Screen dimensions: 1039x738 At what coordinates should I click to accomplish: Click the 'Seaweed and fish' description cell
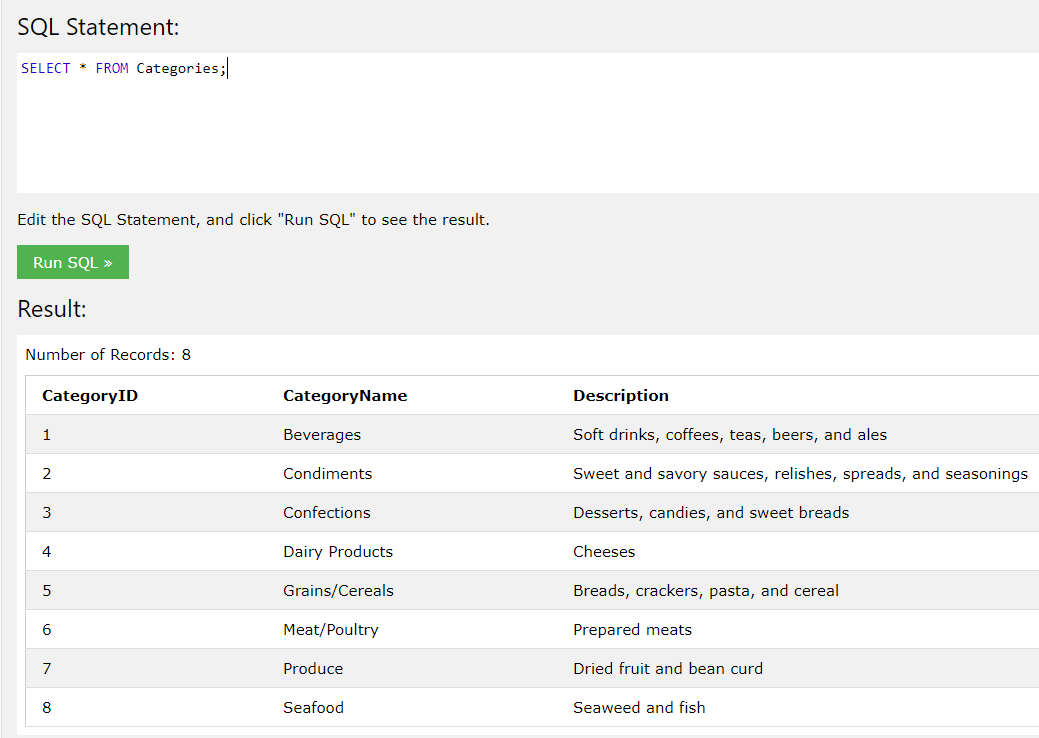[639, 708]
